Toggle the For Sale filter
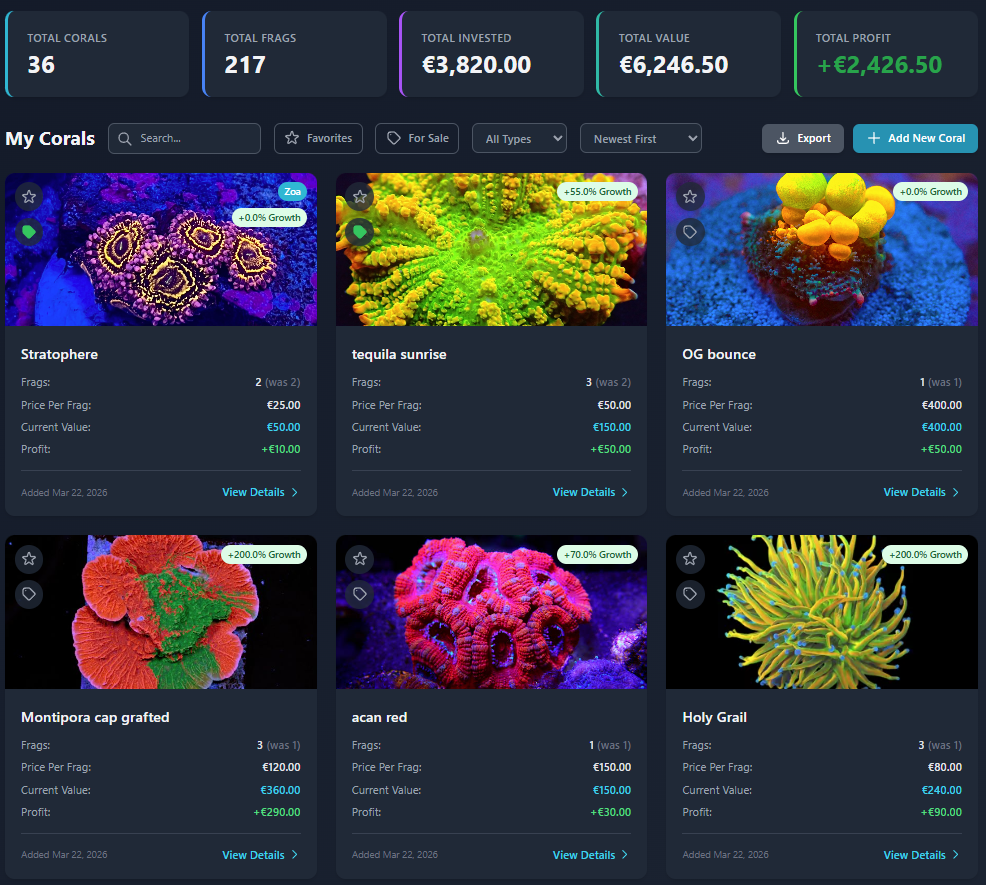Viewport: 986px width, 885px height. tap(416, 138)
